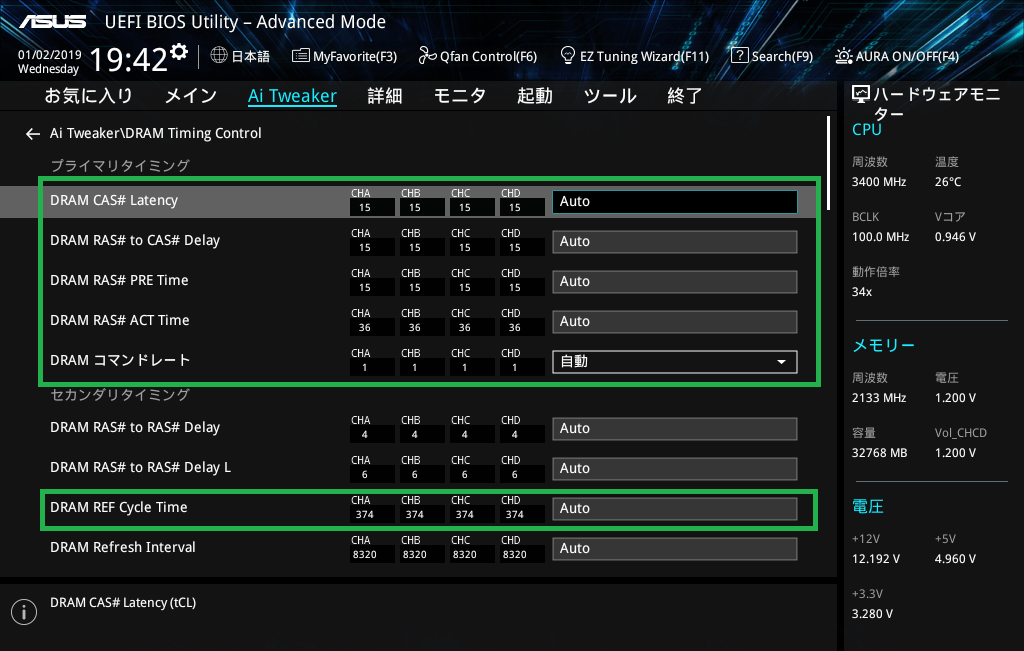Click memory capacity value 32768 MB
Image resolution: width=1024 pixels, height=651 pixels.
click(880, 453)
